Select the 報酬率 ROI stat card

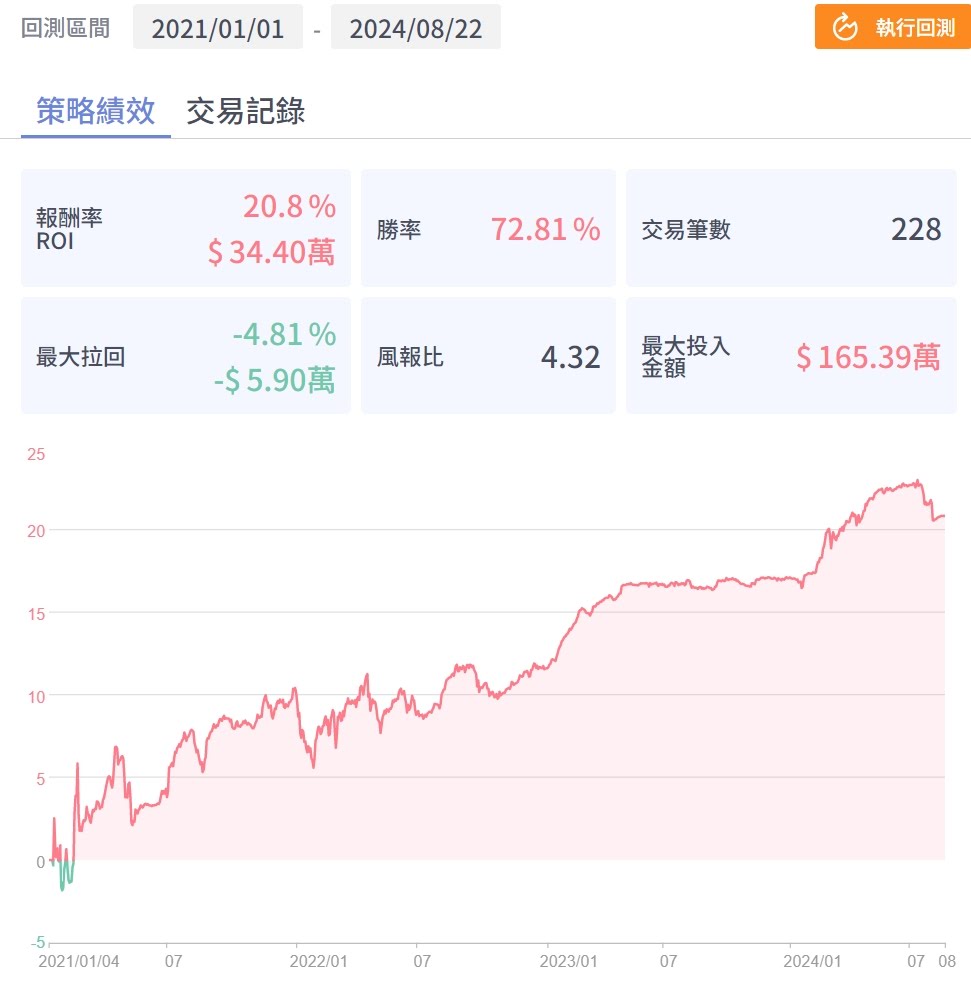(186, 229)
